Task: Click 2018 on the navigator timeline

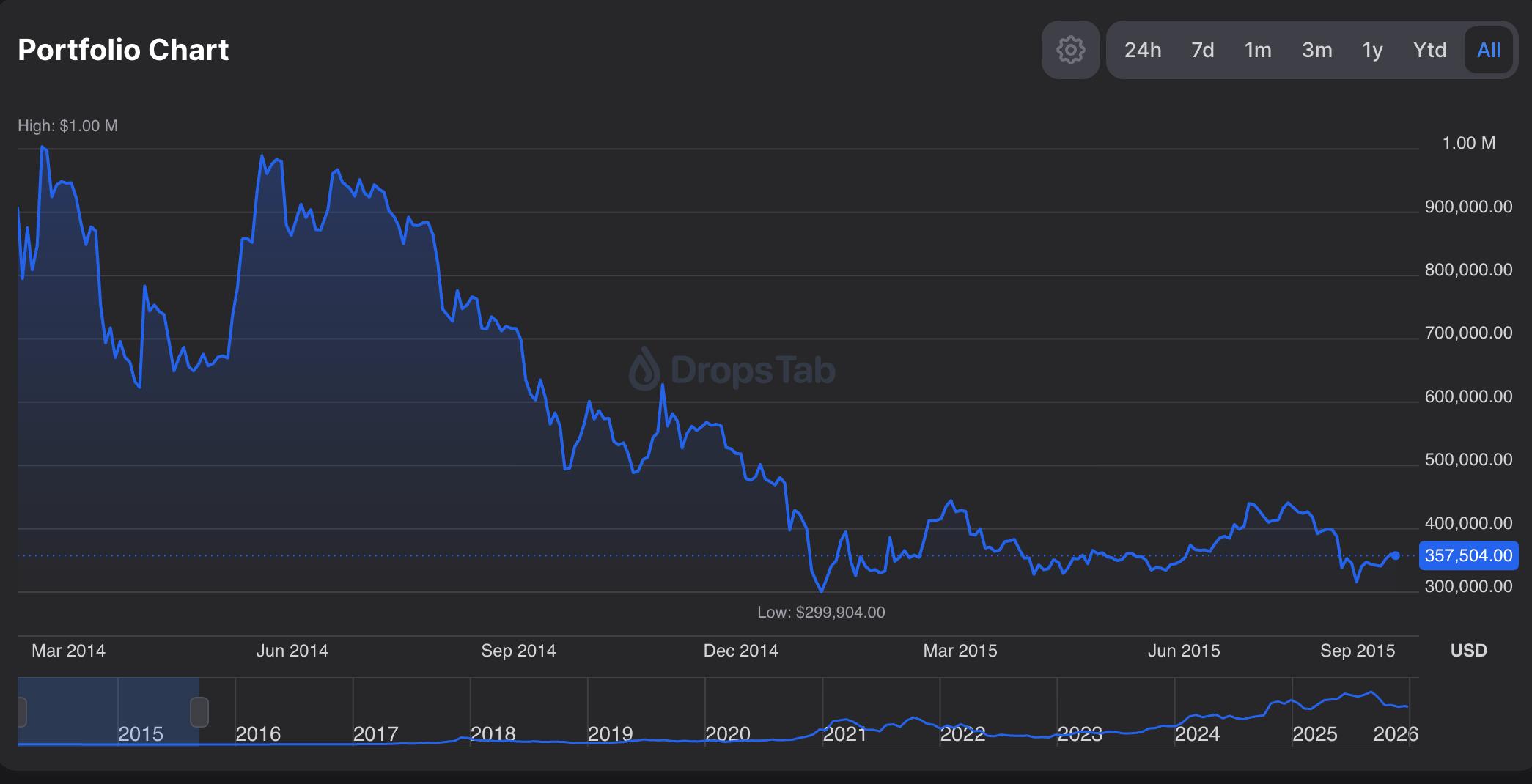Action: coord(493,733)
